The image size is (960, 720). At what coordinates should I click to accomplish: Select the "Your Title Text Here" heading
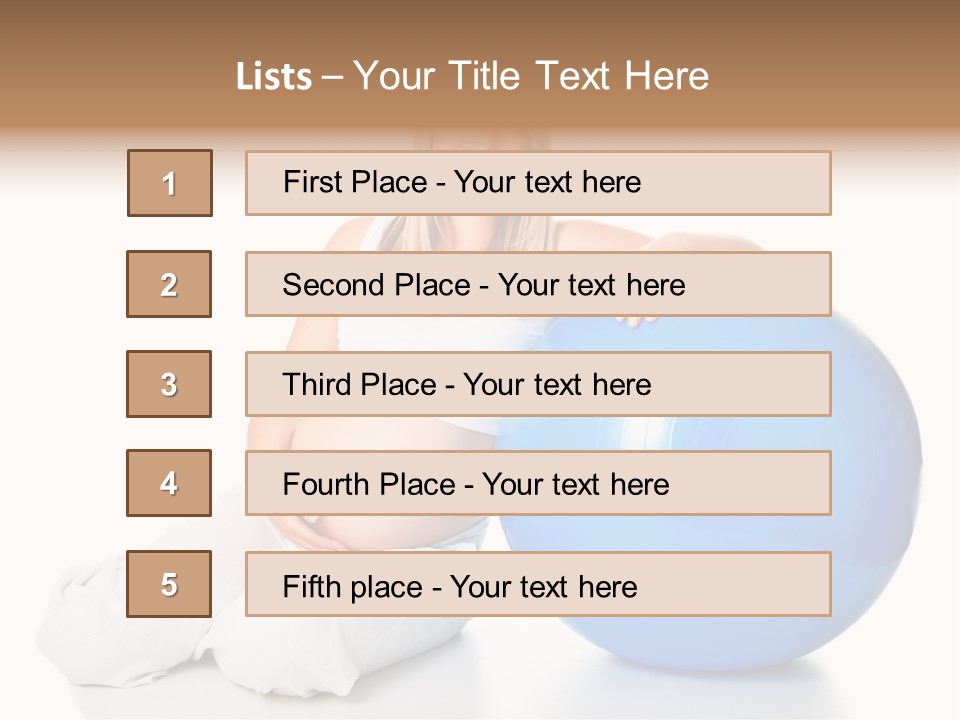(531, 77)
